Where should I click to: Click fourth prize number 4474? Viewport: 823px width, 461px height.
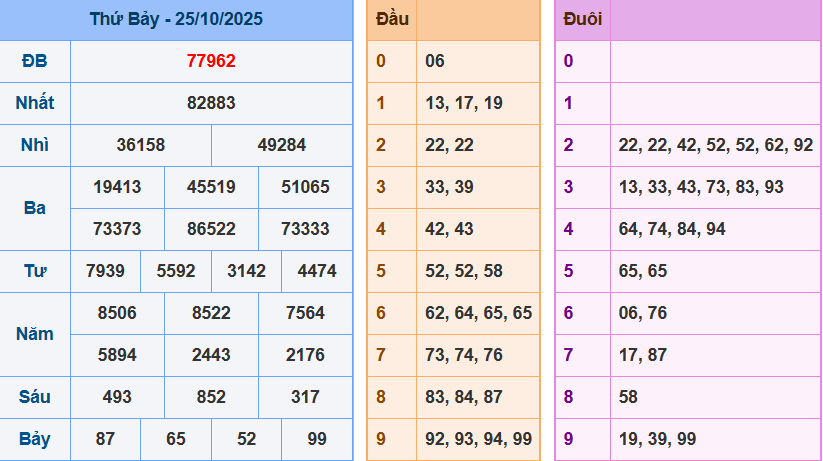pos(317,270)
